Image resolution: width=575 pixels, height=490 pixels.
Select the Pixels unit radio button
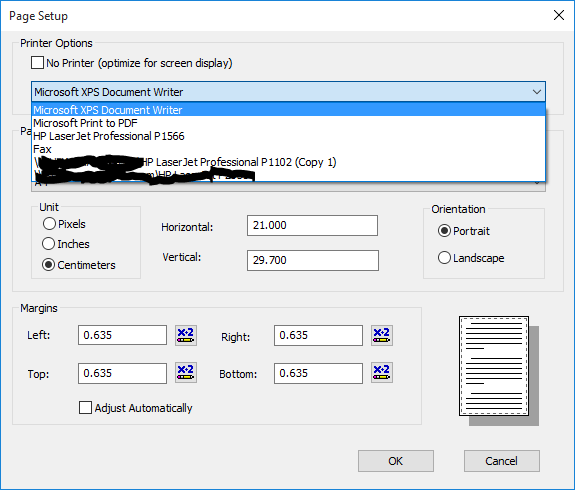coord(49,223)
